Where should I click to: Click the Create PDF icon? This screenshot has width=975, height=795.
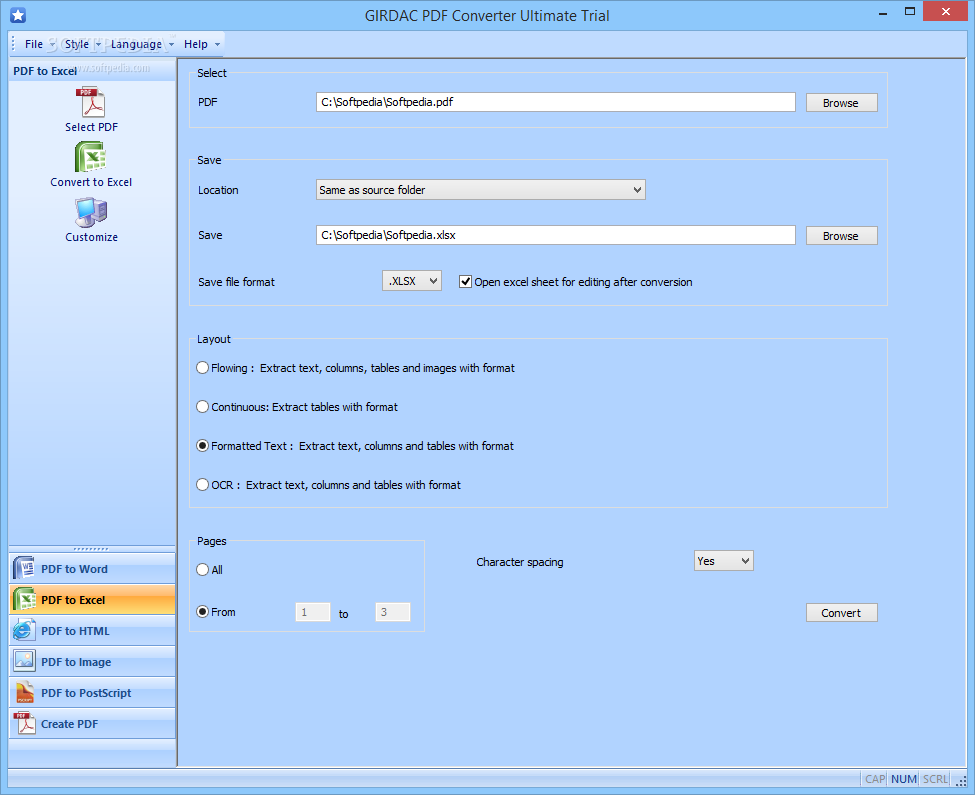(x=24, y=724)
